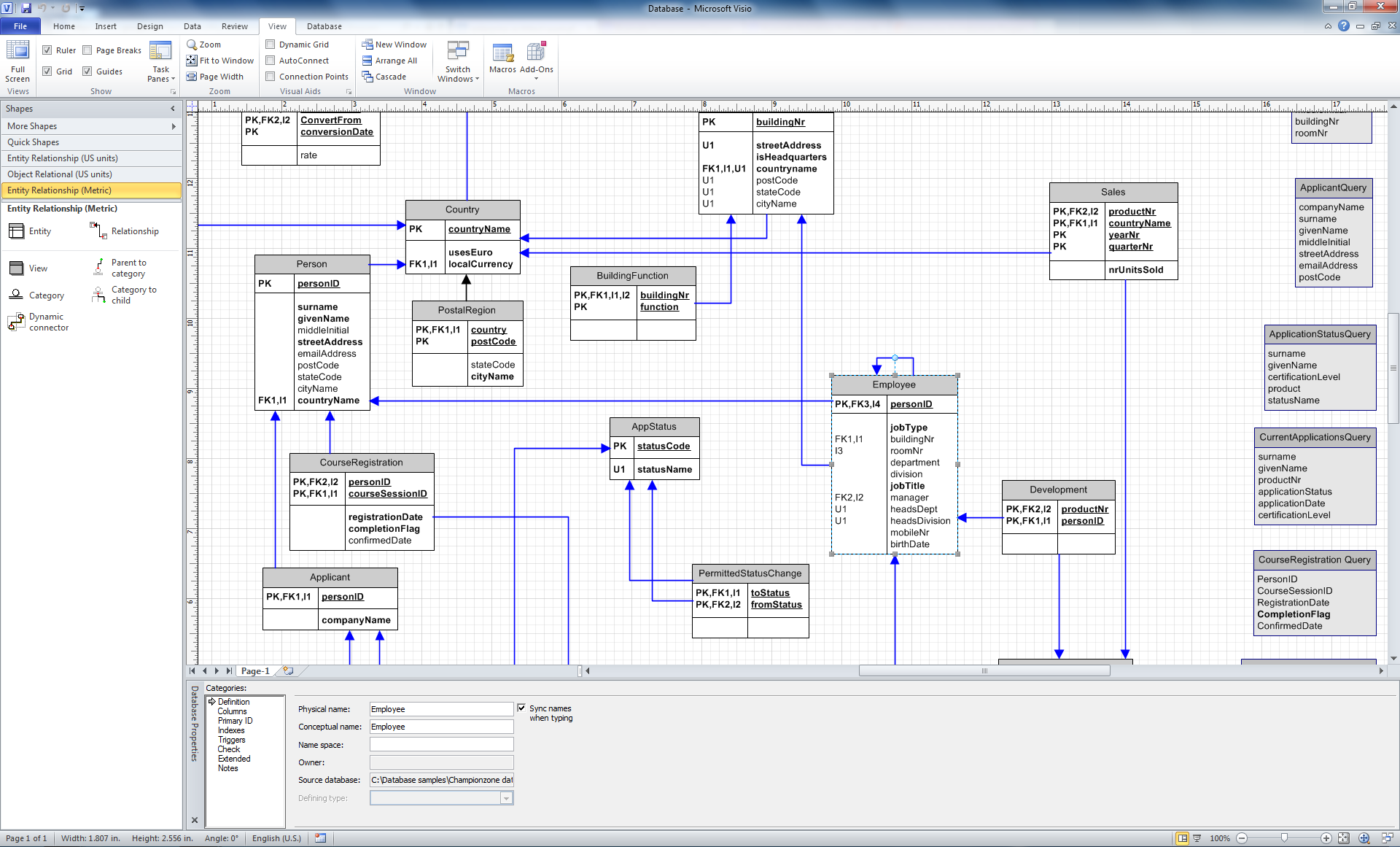Open the File tab
The height and width of the screenshot is (847, 1400).
pos(20,26)
